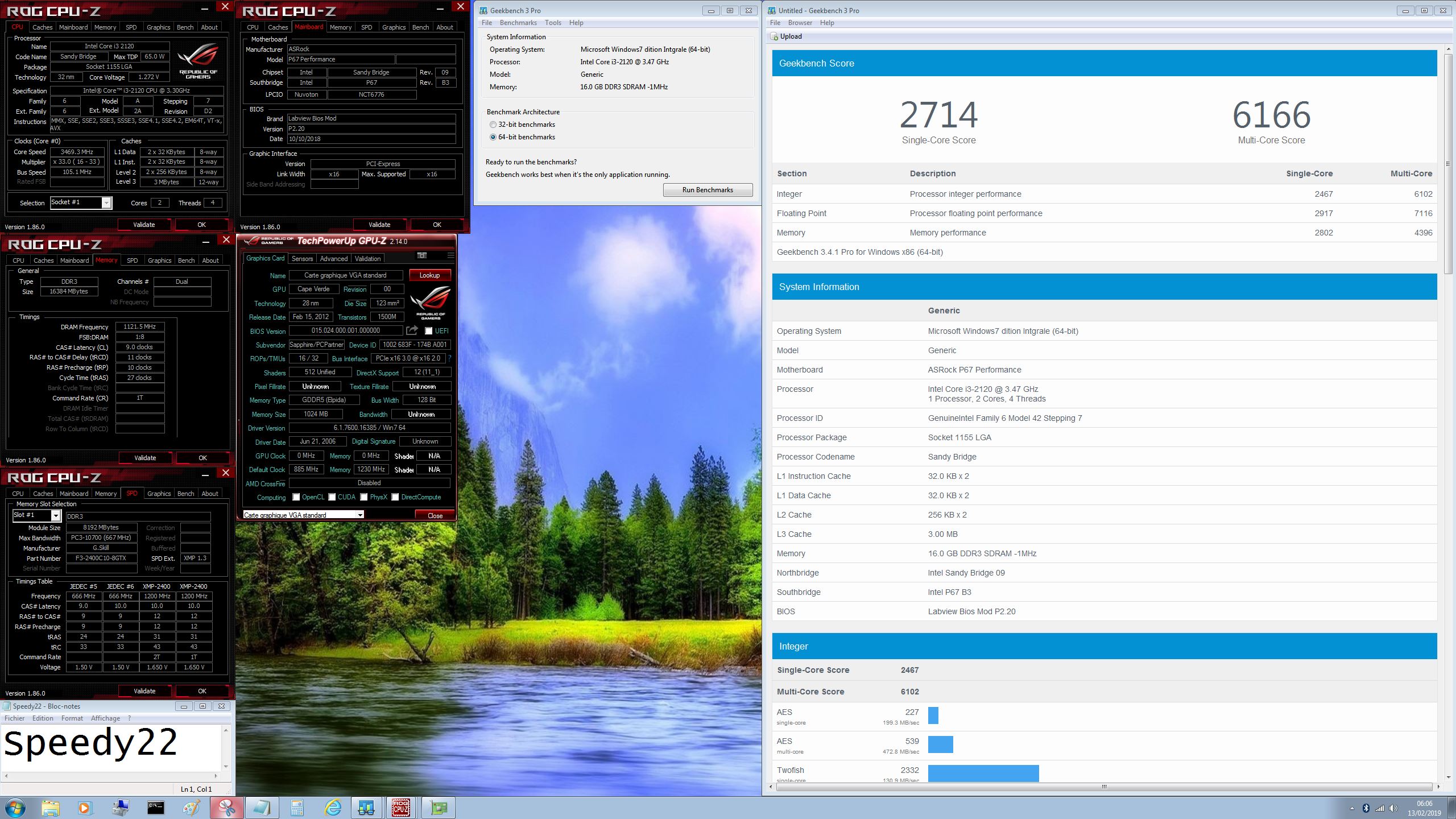
Task: Click the Show Desktop strip on the taskbar
Action: point(1452,808)
